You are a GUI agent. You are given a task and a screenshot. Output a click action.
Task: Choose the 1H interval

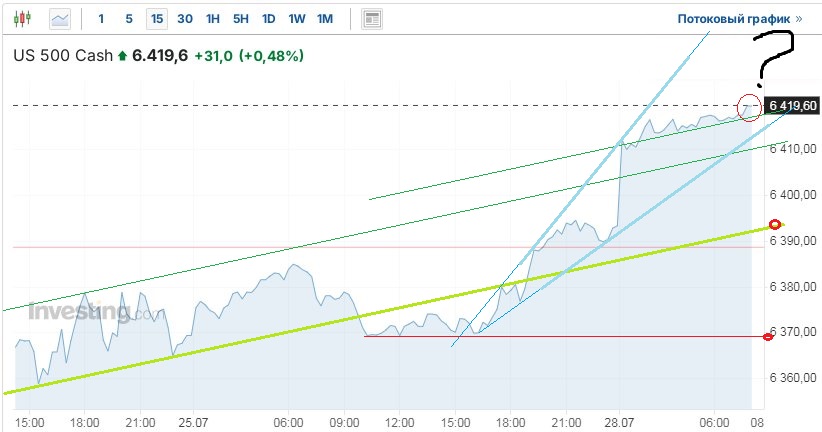213,18
